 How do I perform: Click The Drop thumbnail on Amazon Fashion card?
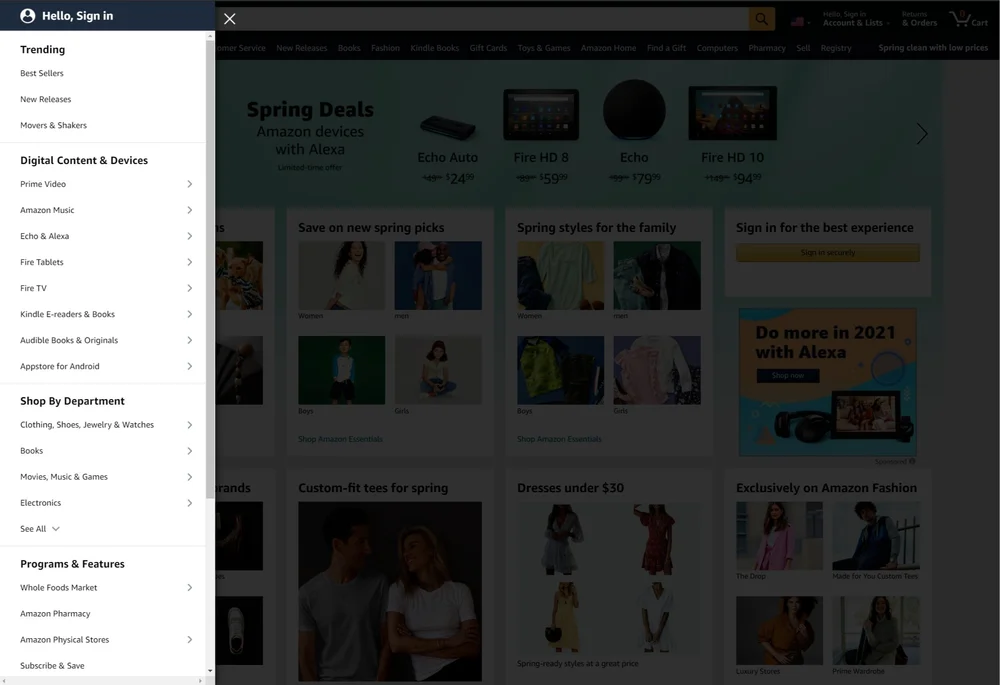(x=779, y=536)
